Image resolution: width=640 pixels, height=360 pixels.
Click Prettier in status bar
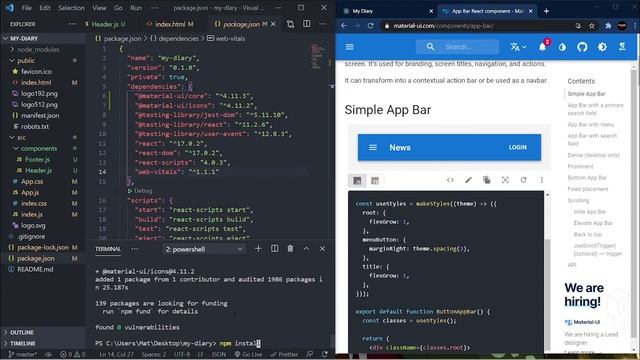click(284, 354)
